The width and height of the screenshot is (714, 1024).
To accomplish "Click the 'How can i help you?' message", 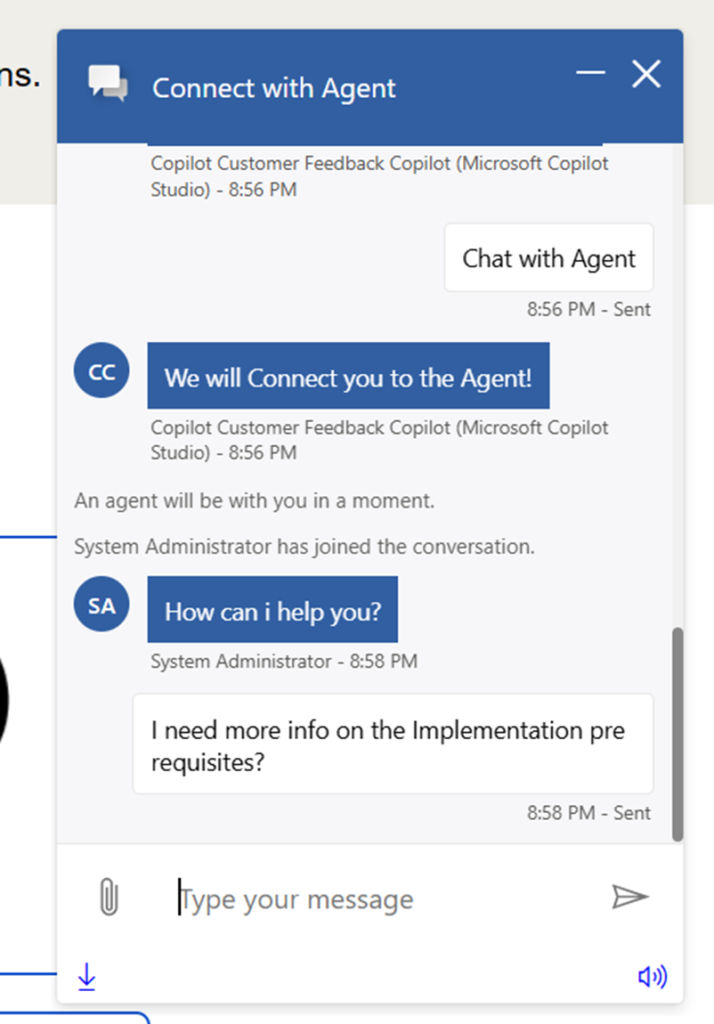I will point(273,610).
